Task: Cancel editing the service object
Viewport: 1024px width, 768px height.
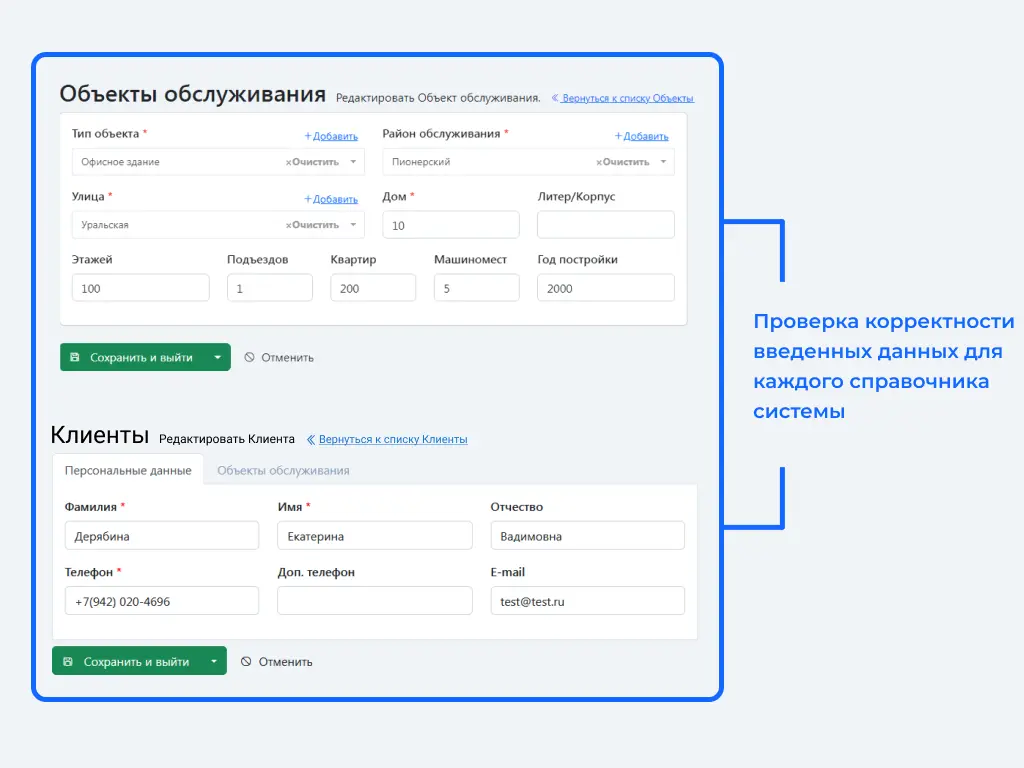Action: tap(279, 357)
